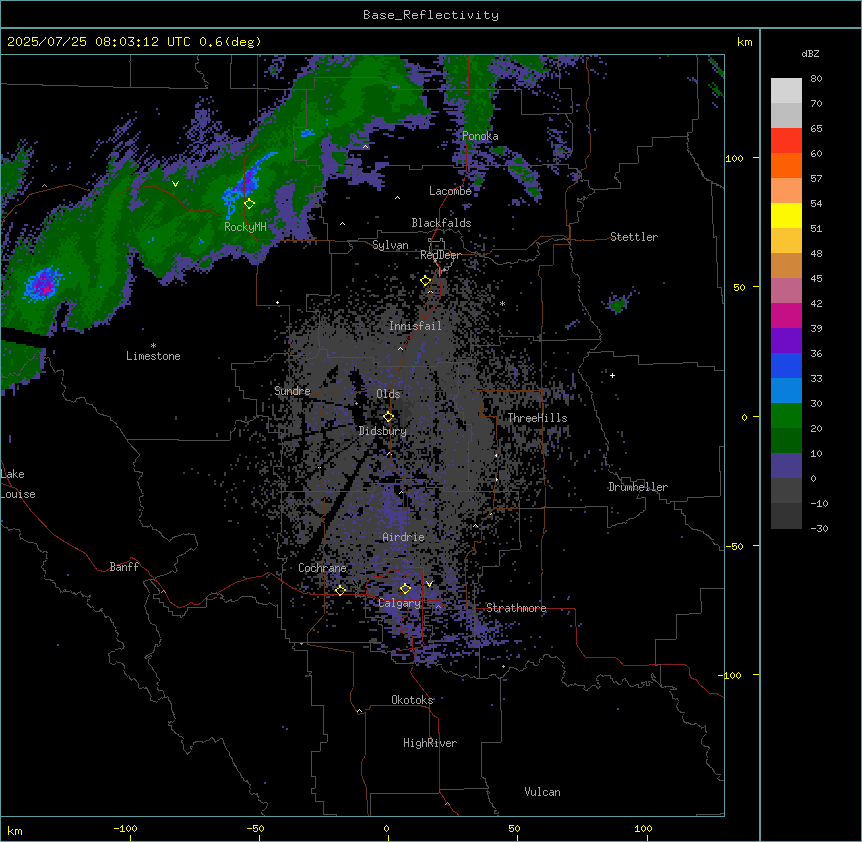Click the km unit label above the right axis
Image resolution: width=862 pixels, height=842 pixels.
pyautogui.click(x=744, y=42)
